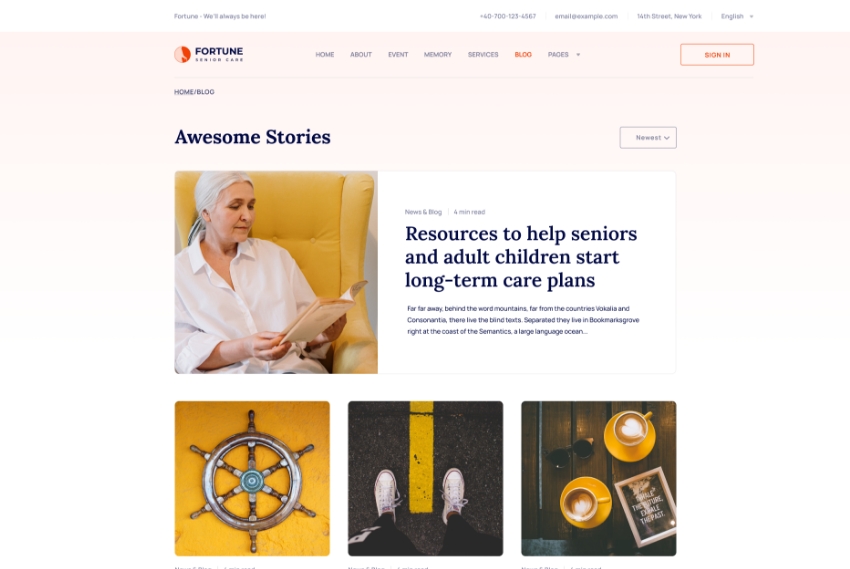
Task: Open the ship wheel article thumbnail
Action: [x=252, y=479]
